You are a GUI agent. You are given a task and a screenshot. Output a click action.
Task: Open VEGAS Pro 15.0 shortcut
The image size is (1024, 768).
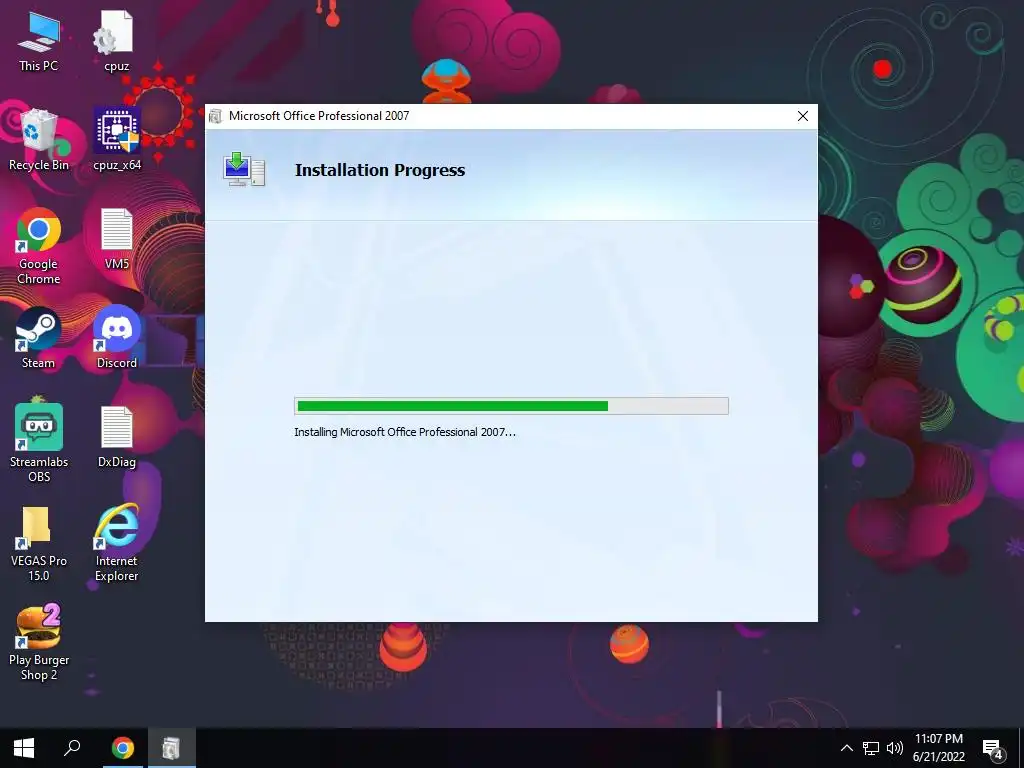[x=39, y=543]
